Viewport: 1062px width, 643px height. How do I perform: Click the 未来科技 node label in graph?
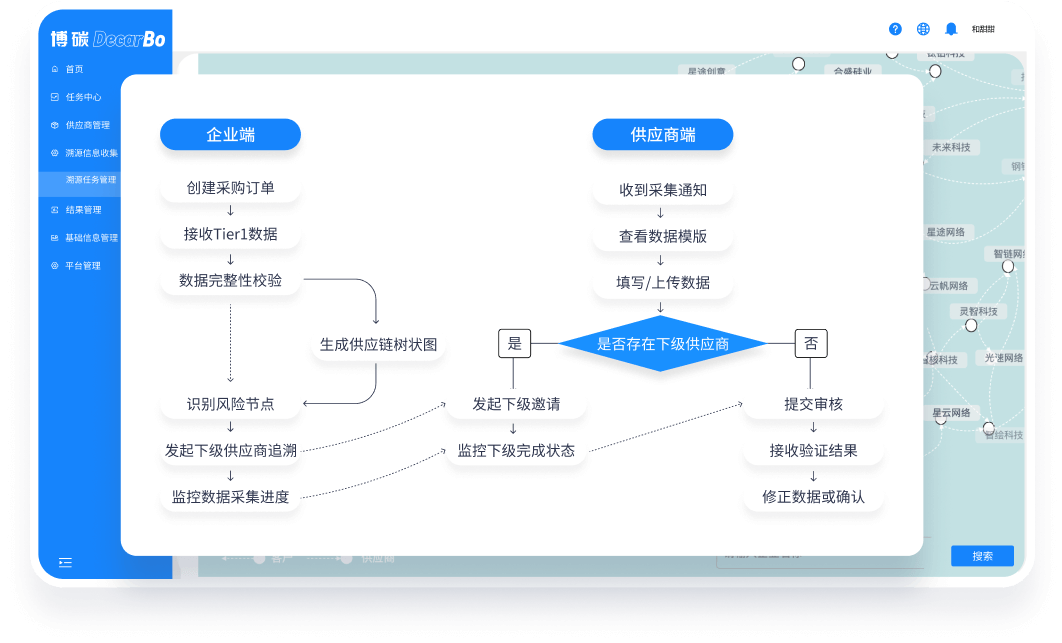coord(951,147)
